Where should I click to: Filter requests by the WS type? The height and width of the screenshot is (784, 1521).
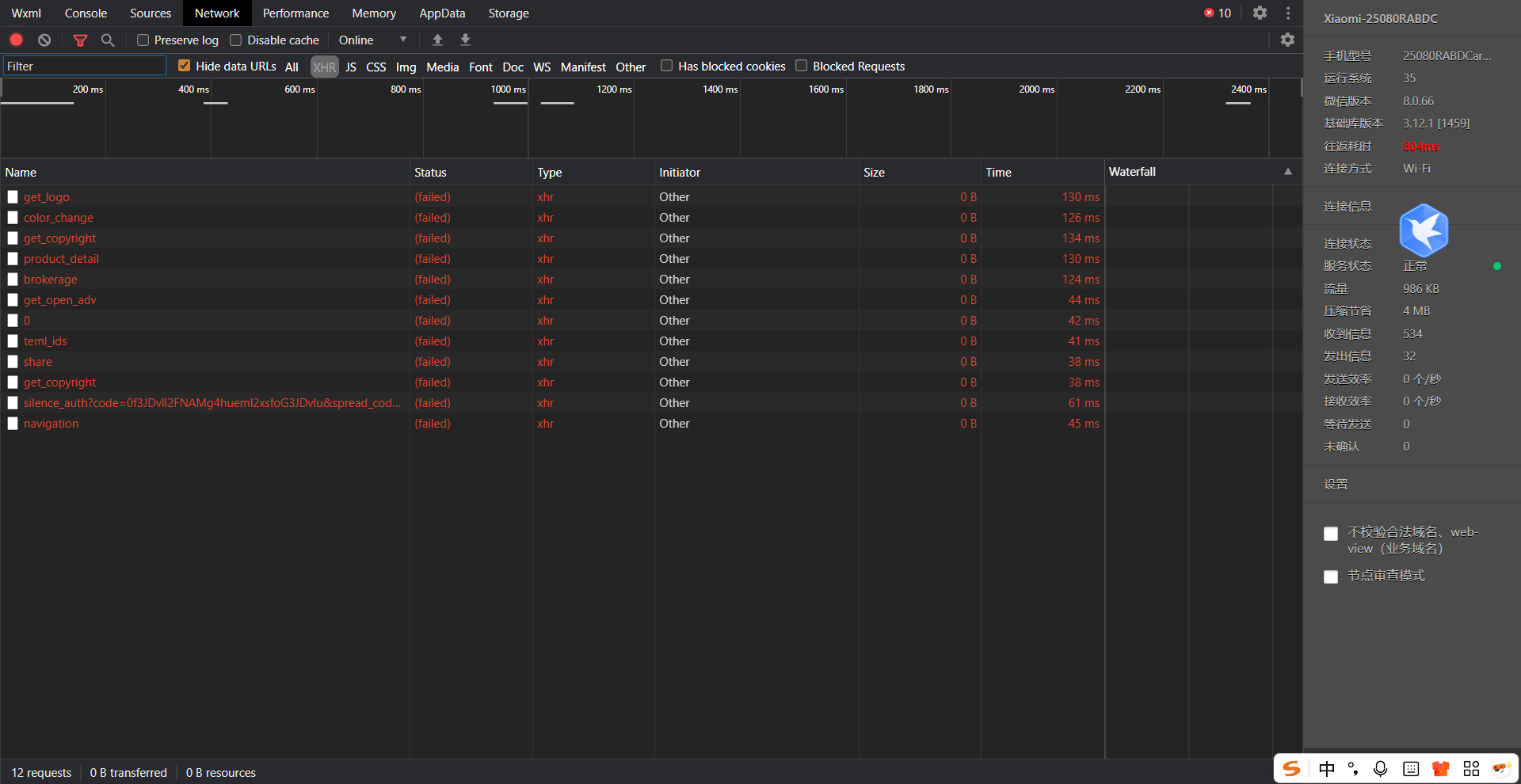pos(542,67)
